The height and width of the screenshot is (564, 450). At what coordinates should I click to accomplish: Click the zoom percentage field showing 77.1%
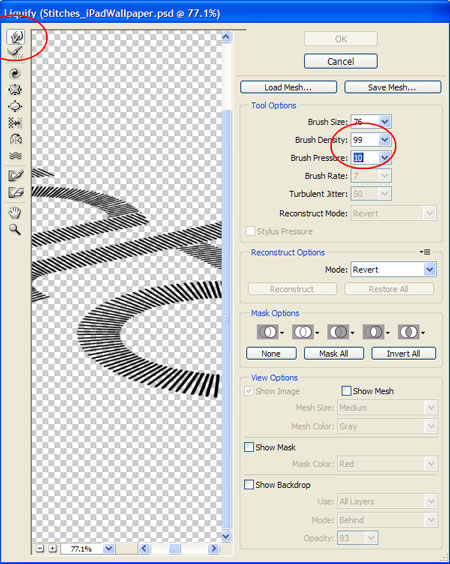[82, 549]
